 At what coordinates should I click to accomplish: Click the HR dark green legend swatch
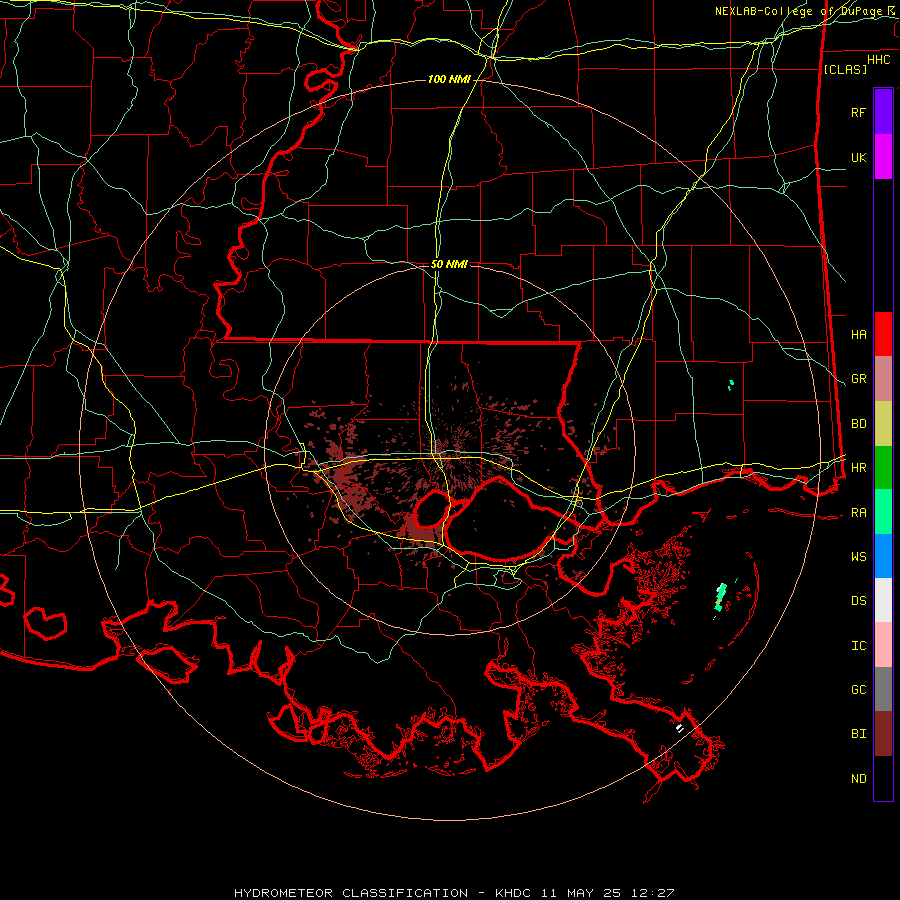(x=883, y=468)
